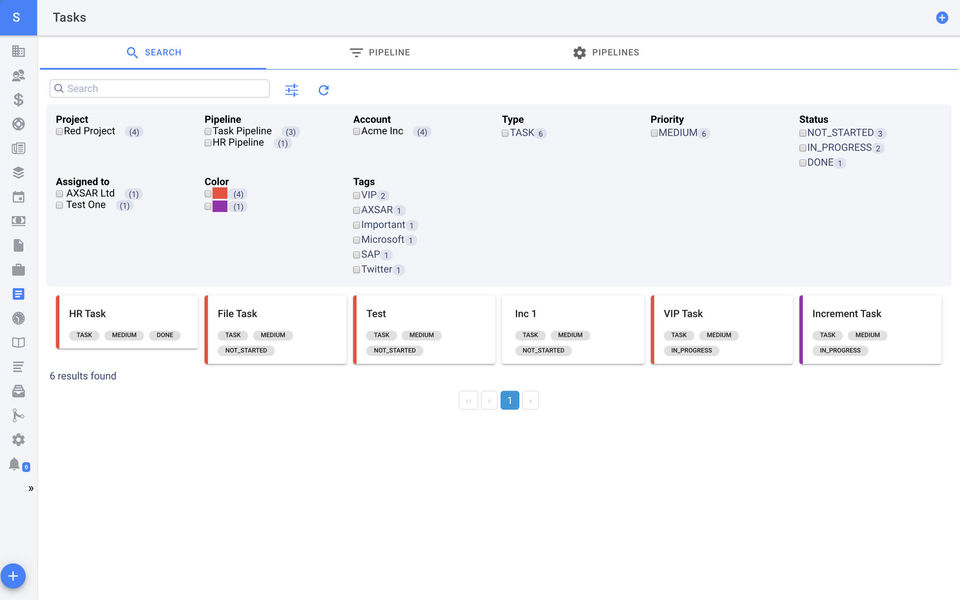Check the Red Project filter checkbox
Viewport: 960px width, 600px height.
point(60,131)
